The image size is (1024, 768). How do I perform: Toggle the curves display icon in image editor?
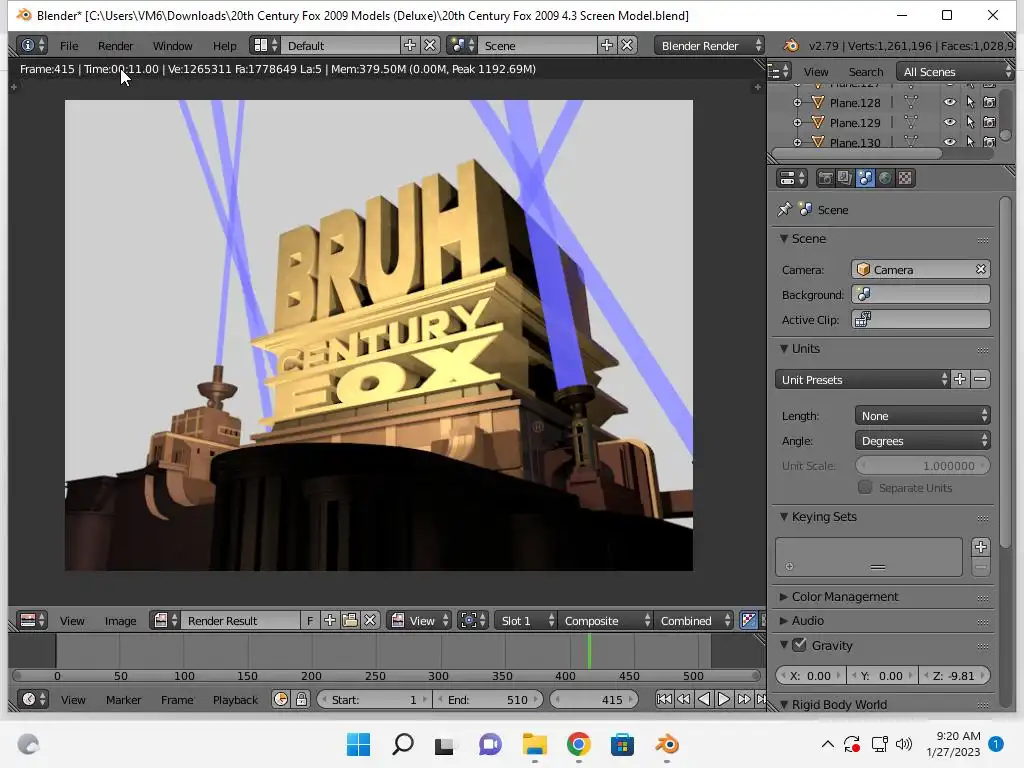[748, 620]
